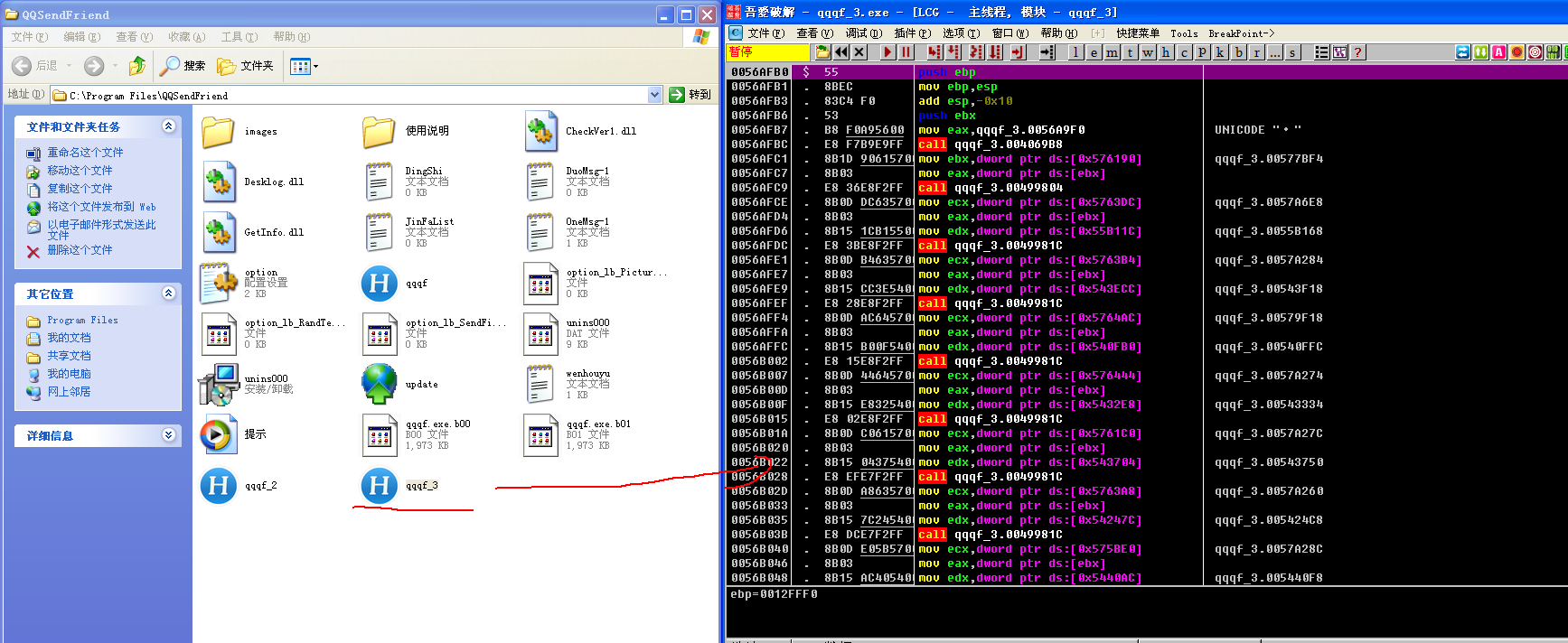
Task: Open Source window with the 's' button
Action: [1292, 52]
